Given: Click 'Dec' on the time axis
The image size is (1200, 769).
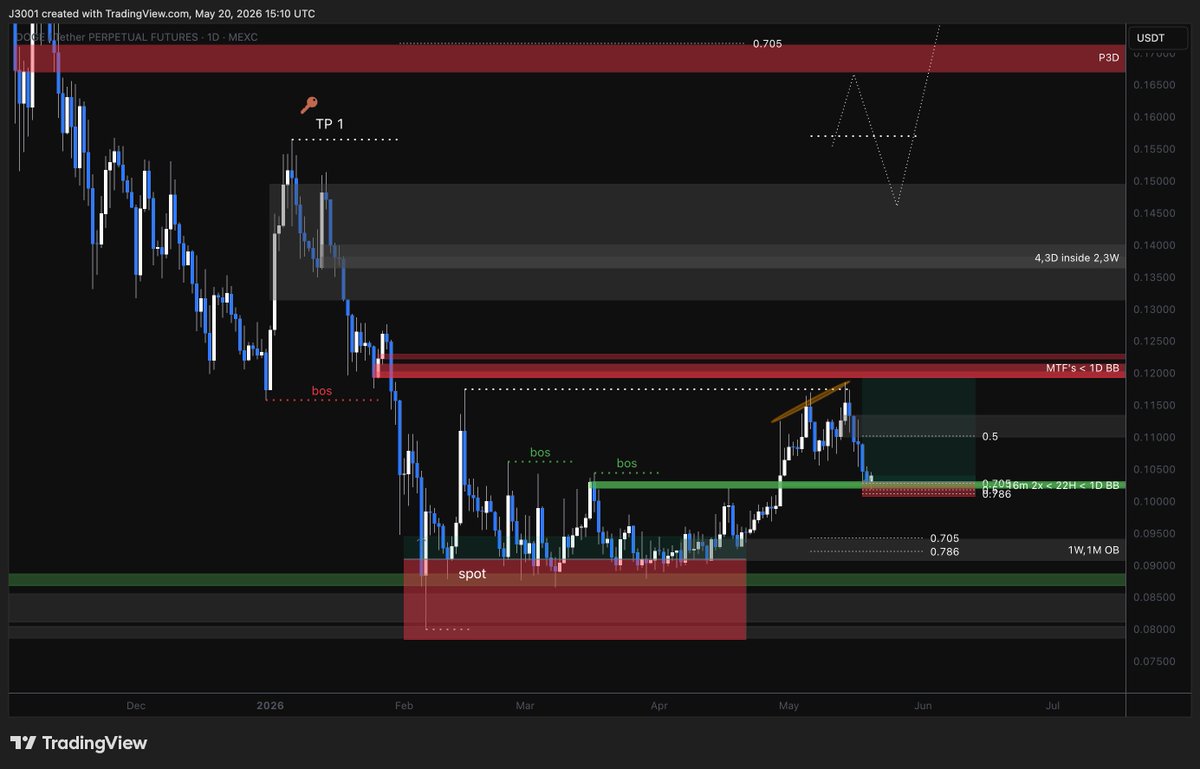Looking at the screenshot, I should tap(136, 705).
